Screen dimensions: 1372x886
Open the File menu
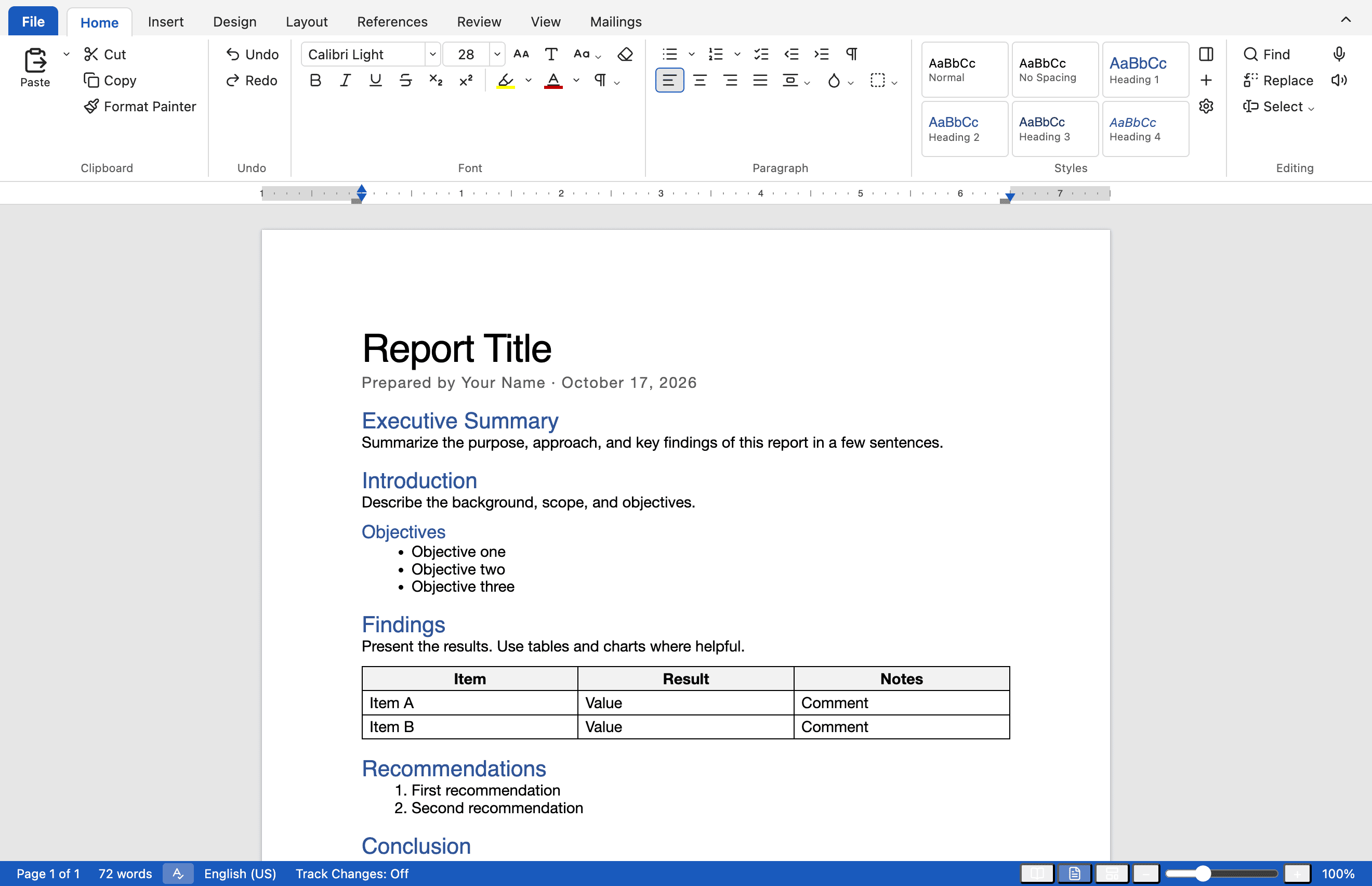[33, 21]
